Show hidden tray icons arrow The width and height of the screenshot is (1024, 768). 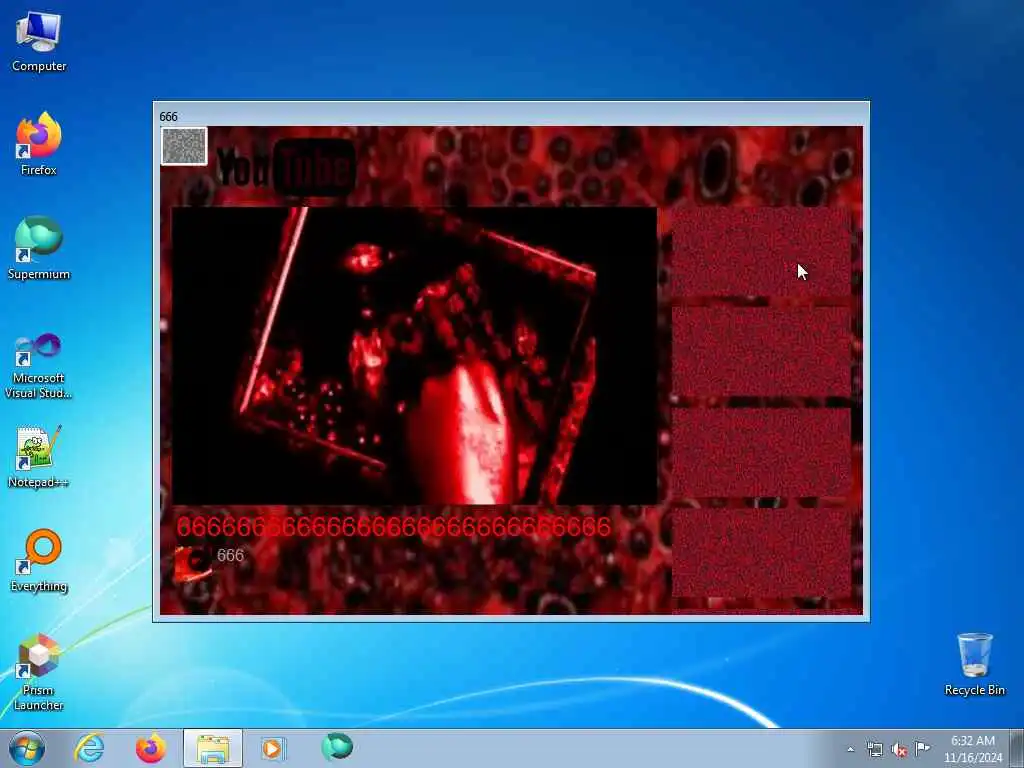(850, 749)
